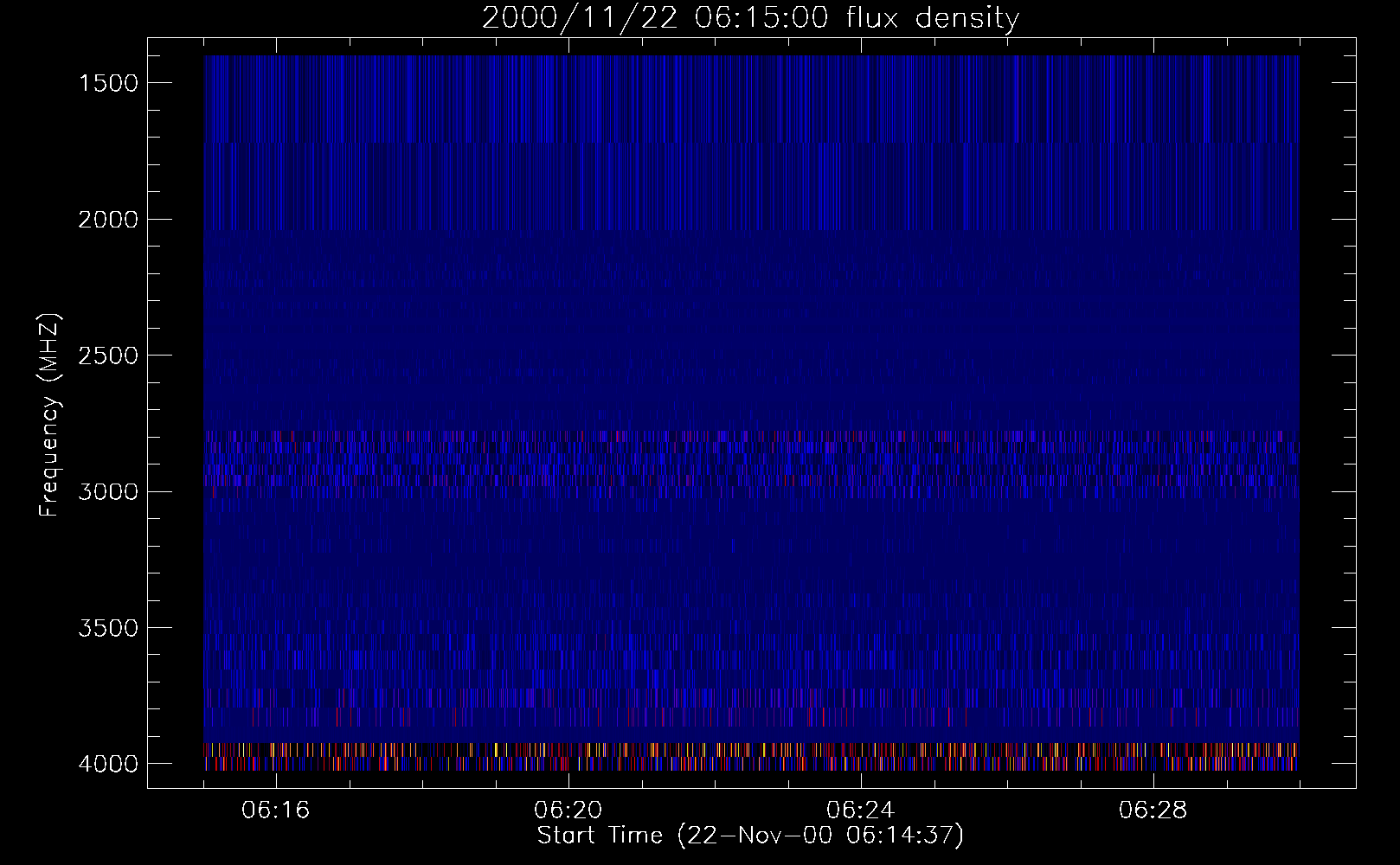Viewport: 1400px width, 865px height.
Task: Click the 06:16 time tick label
Action: click(276, 811)
